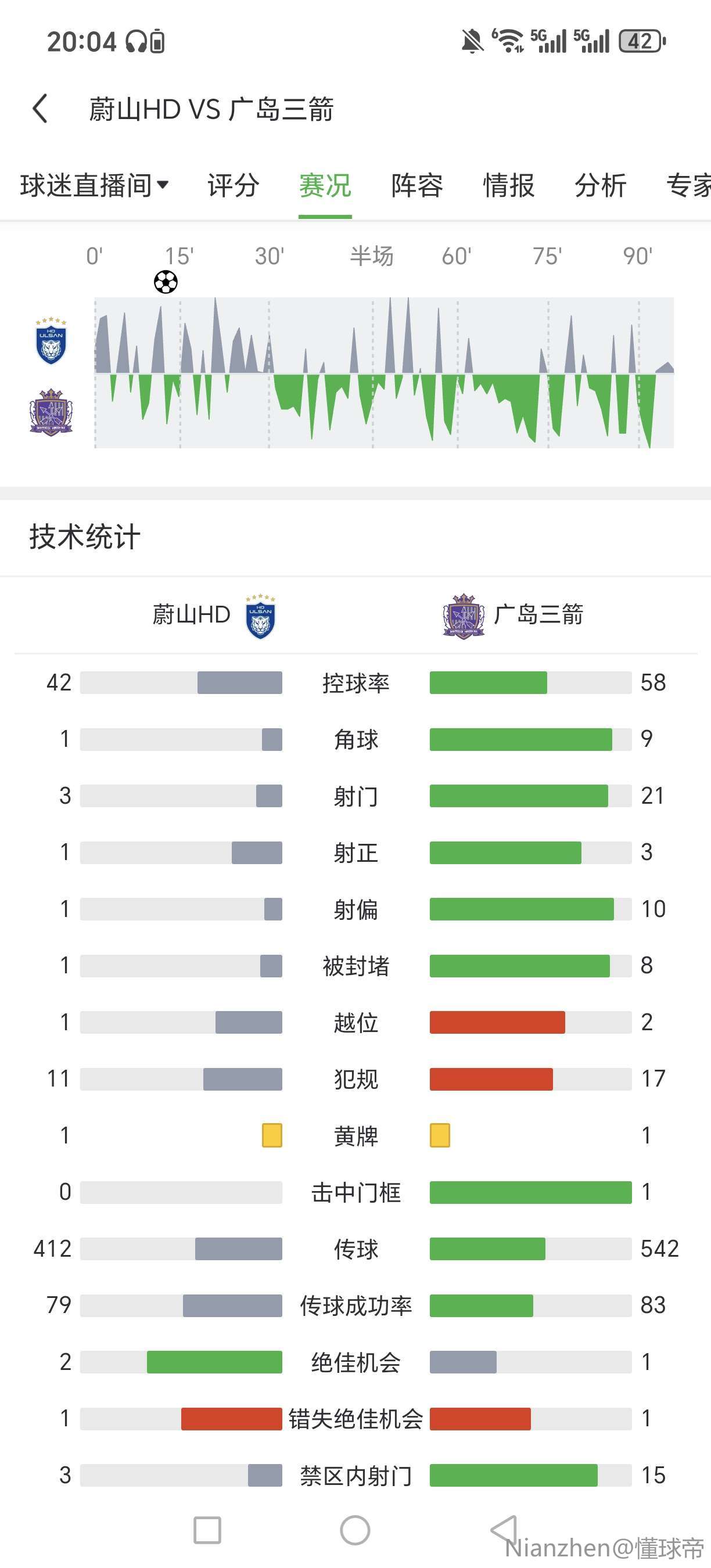Tap Hiroshima's green 控球率 bar

488,682
